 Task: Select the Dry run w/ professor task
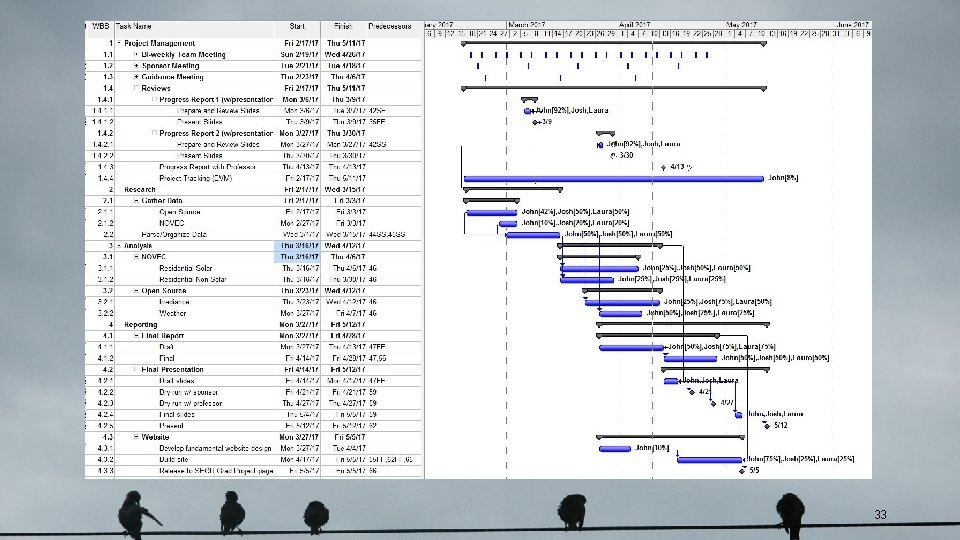pyautogui.click(x=190, y=403)
